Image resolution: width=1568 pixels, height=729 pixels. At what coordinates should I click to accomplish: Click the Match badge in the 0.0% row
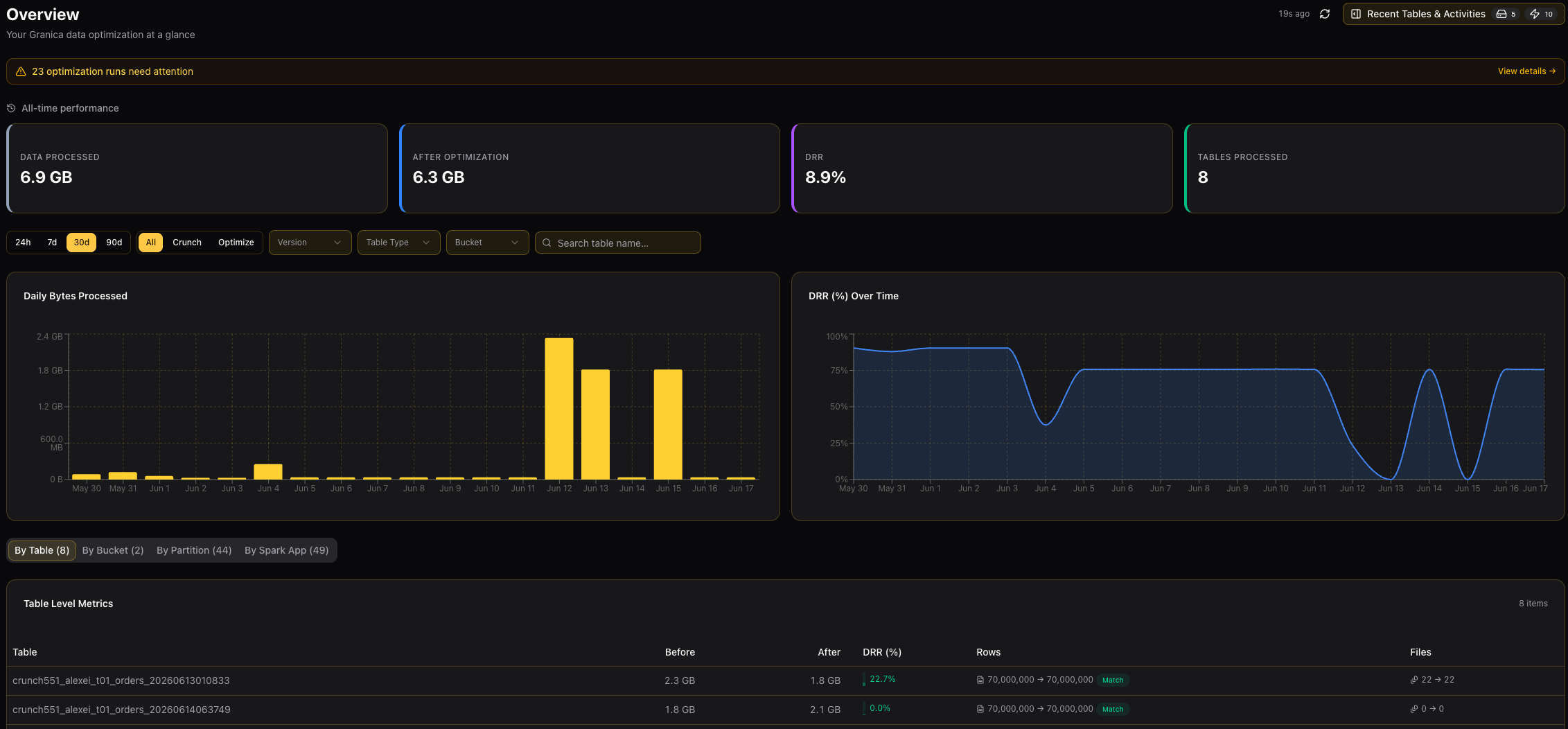1113,709
